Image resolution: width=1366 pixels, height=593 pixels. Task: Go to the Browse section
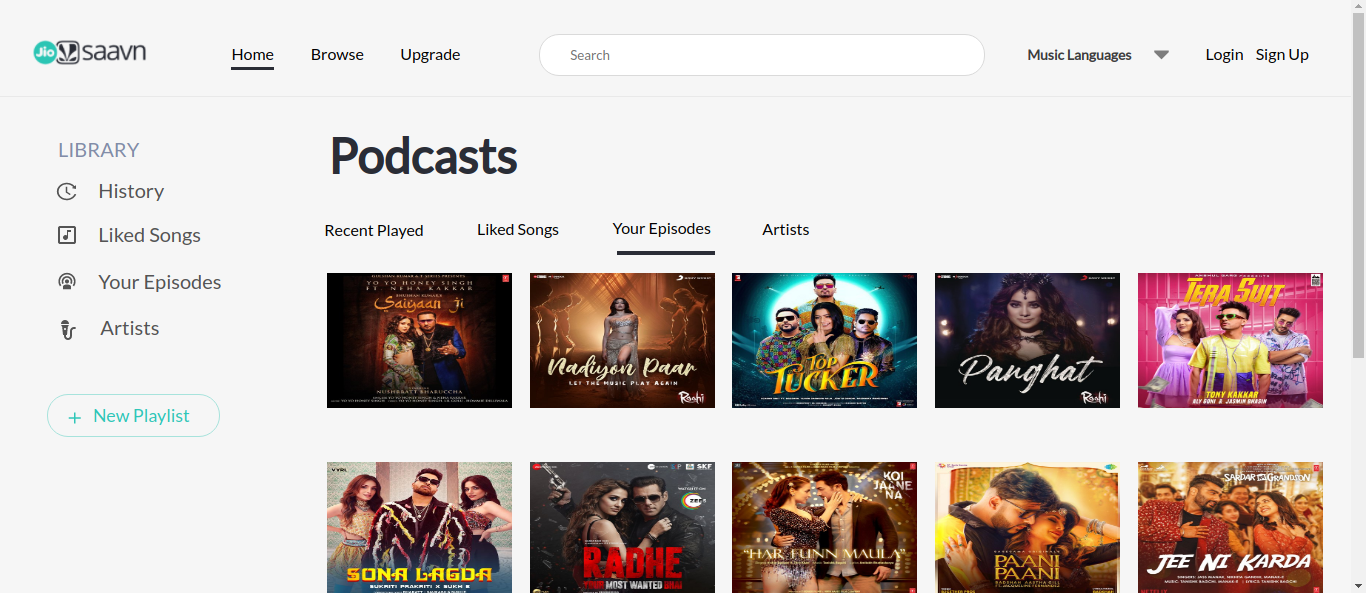coord(336,55)
